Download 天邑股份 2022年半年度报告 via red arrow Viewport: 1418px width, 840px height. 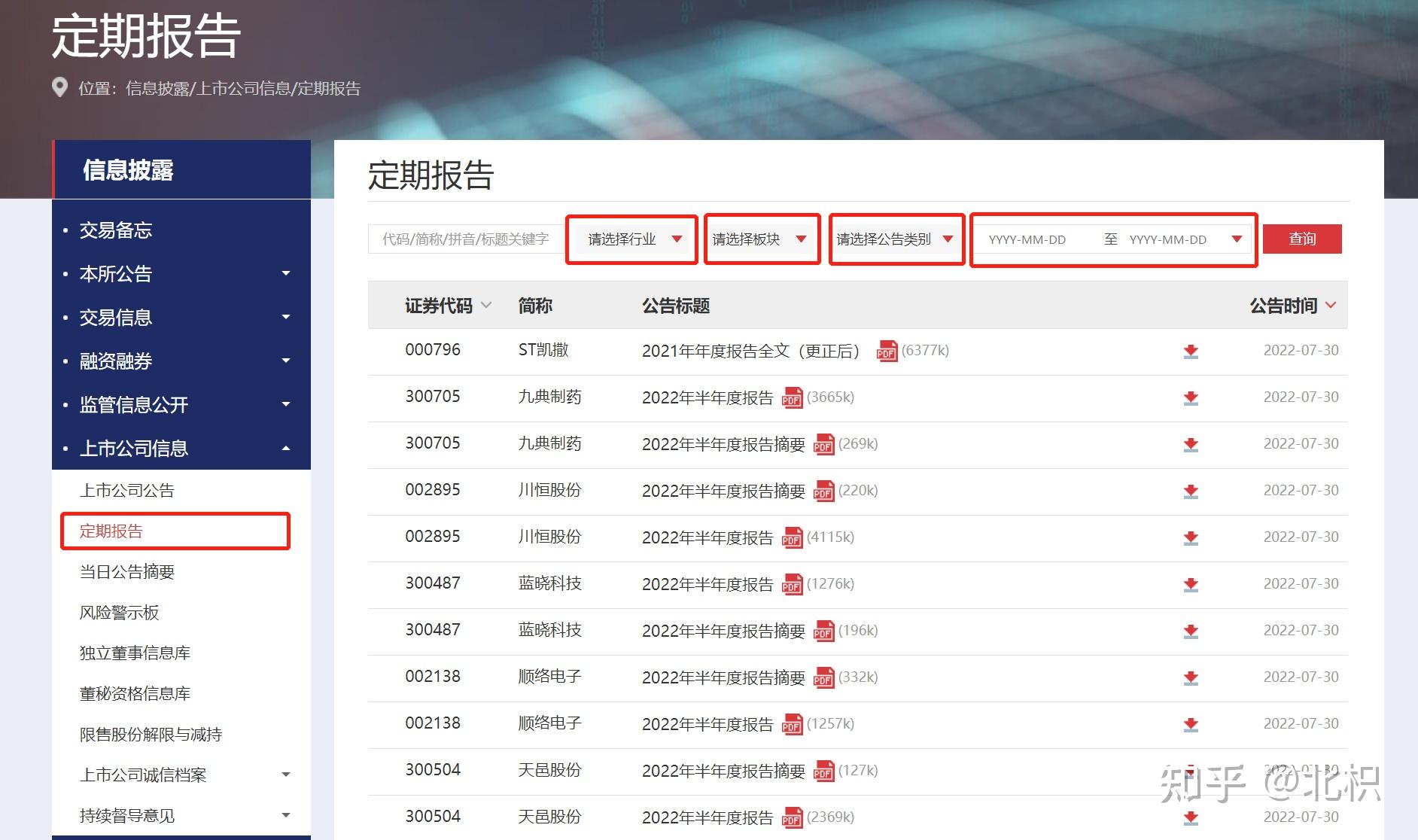pyautogui.click(x=1191, y=818)
